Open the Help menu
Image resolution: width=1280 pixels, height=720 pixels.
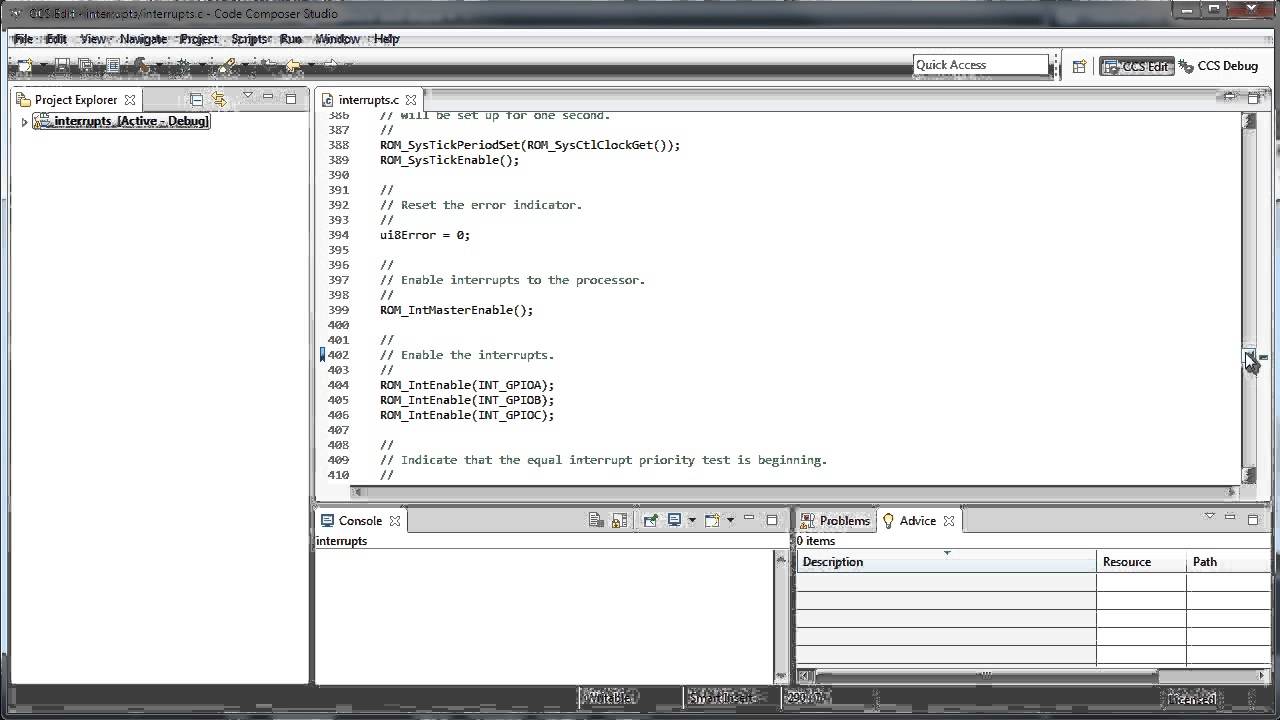coord(386,39)
